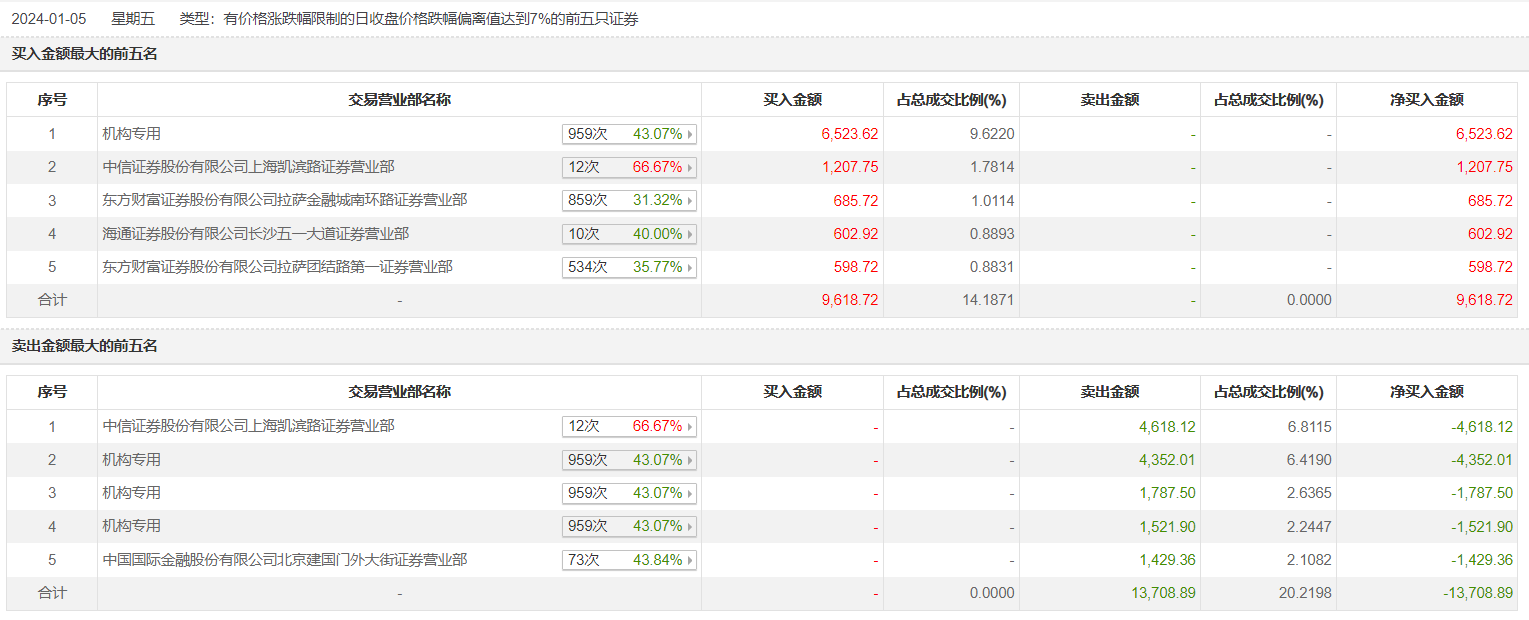
Task: Open 机构专用 in sell table row 2
Action: tap(132, 460)
